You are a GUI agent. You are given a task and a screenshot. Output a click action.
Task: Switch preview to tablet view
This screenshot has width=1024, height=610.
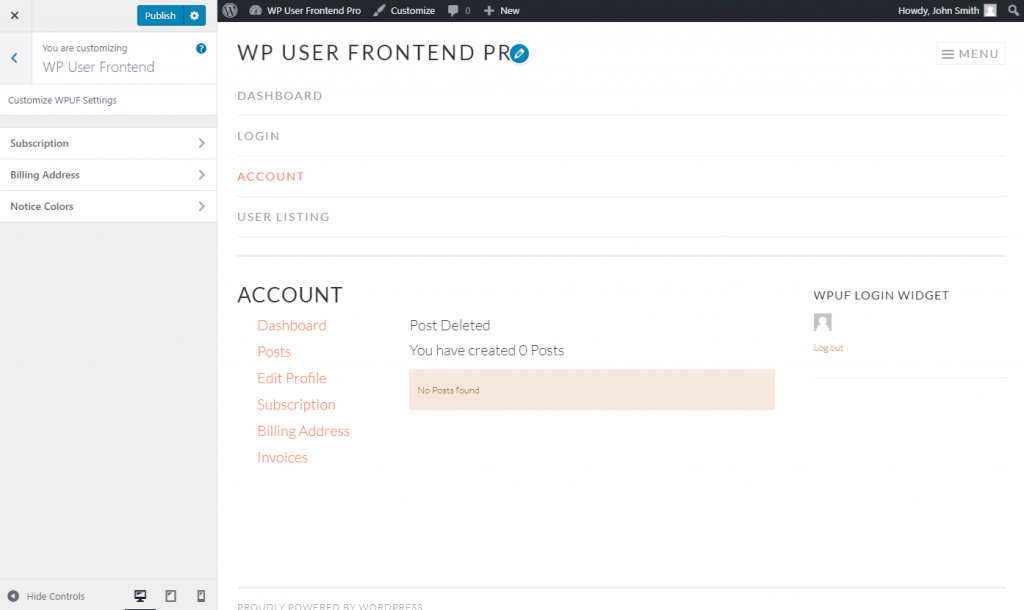(x=170, y=595)
